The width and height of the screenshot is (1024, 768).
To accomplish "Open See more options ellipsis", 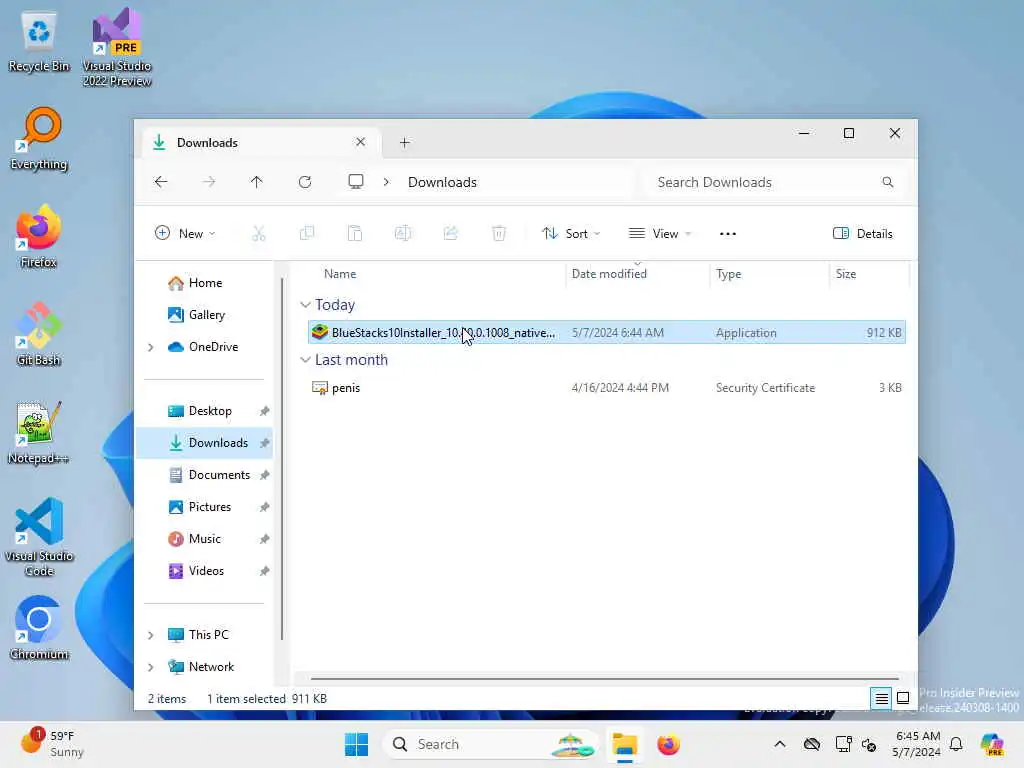I will tap(728, 233).
